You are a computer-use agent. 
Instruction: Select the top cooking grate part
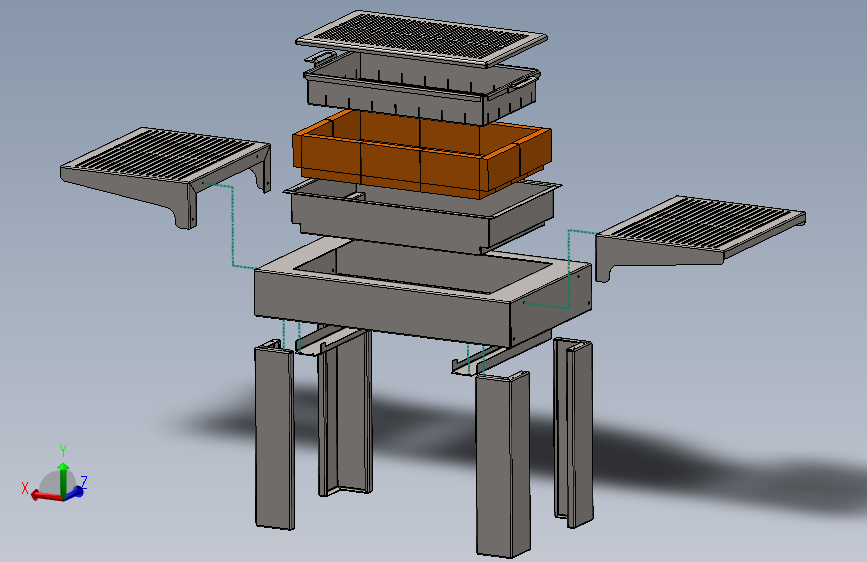pos(421,38)
